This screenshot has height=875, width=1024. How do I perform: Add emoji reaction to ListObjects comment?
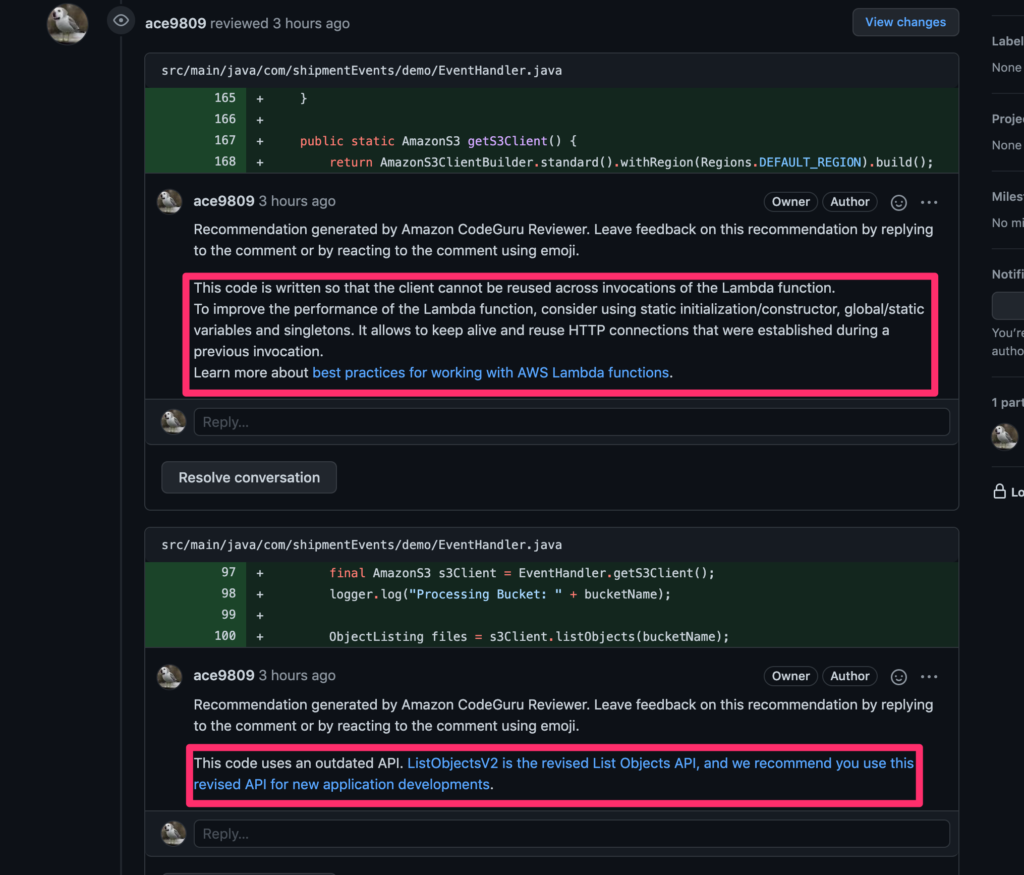[899, 677]
